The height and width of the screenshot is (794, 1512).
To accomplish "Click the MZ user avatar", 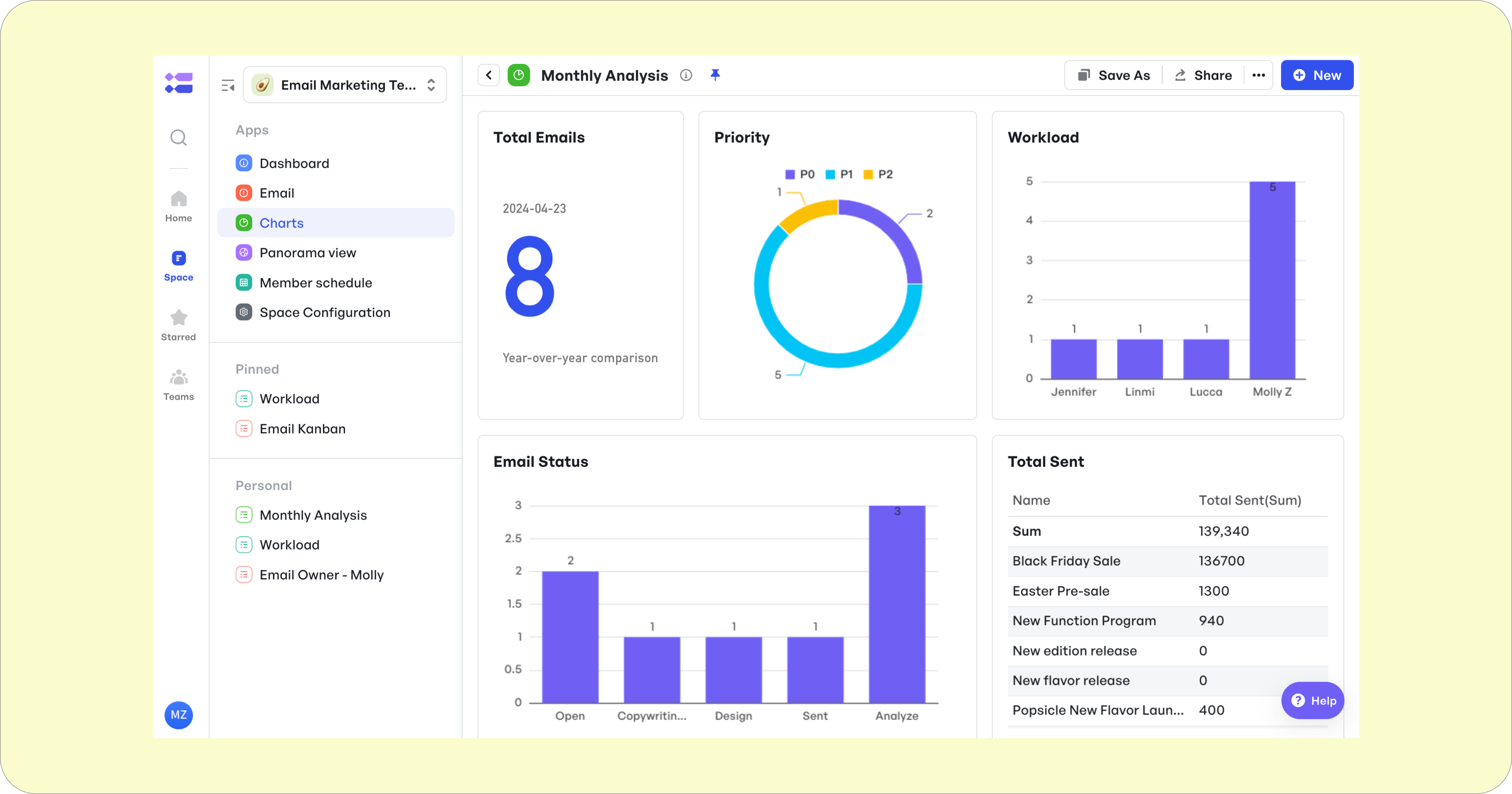I will click(178, 715).
